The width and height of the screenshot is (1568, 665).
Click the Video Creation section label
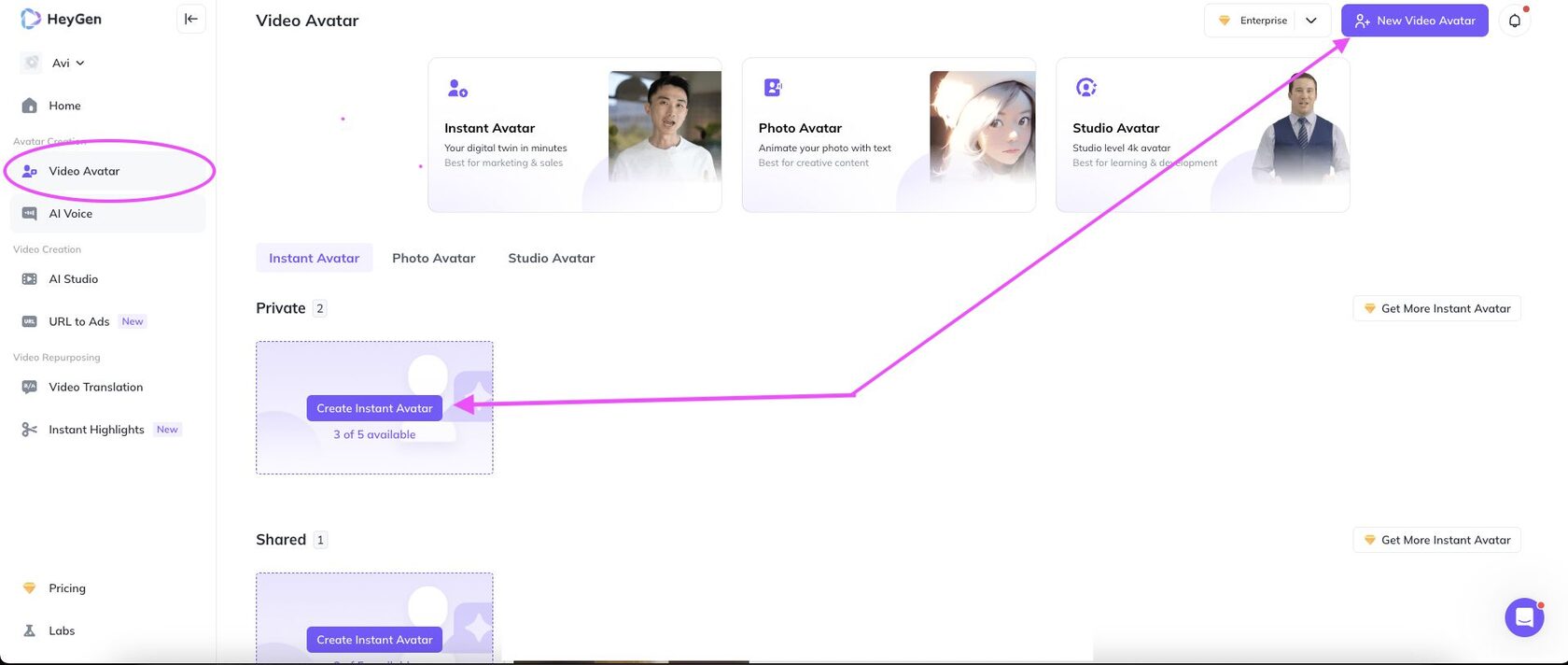click(x=47, y=249)
